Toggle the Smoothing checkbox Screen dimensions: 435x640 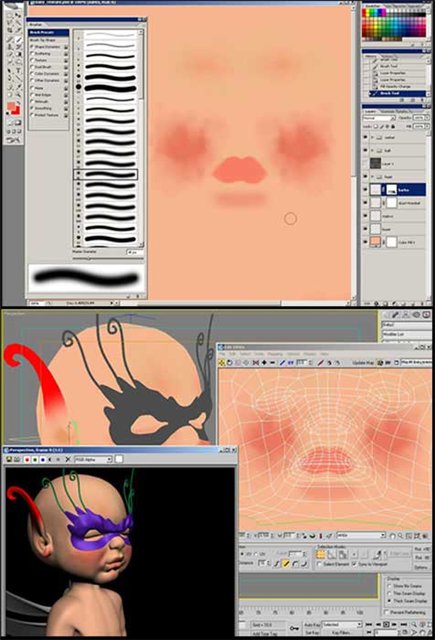(x=32, y=108)
